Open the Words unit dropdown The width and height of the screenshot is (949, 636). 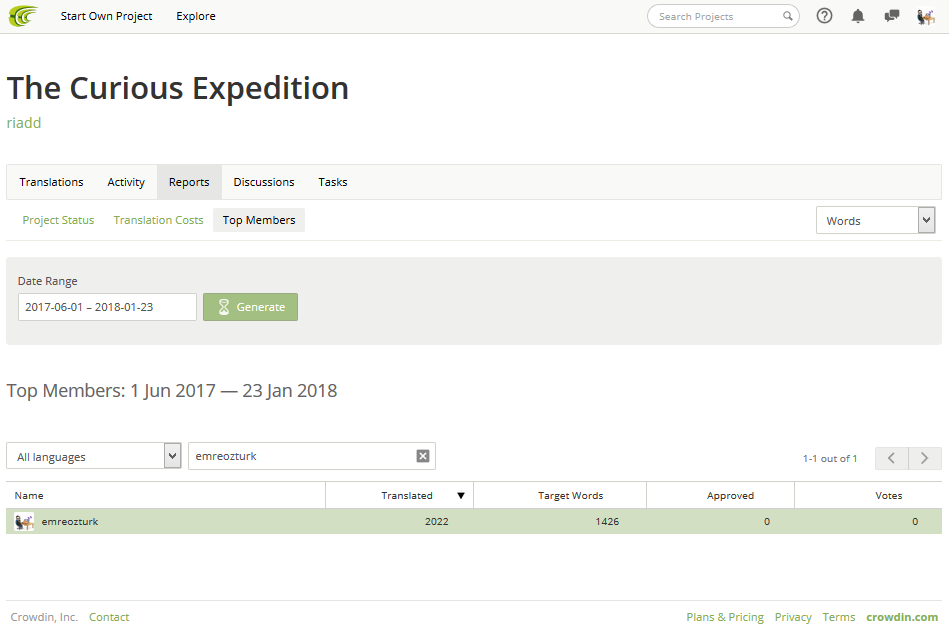pyautogui.click(x=876, y=220)
